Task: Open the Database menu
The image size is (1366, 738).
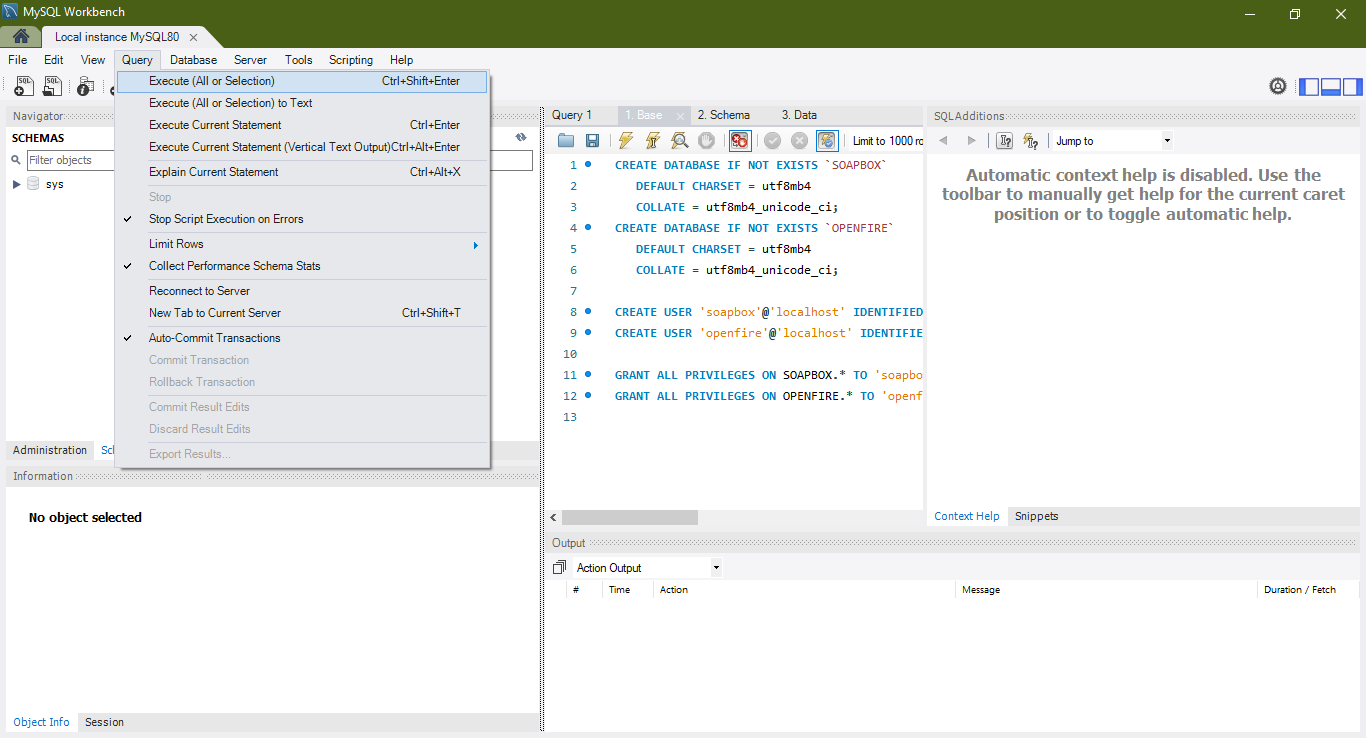Action: (x=193, y=60)
